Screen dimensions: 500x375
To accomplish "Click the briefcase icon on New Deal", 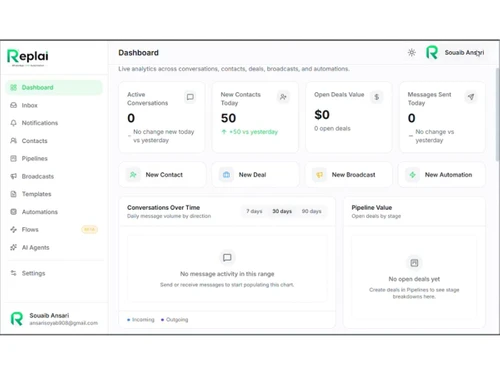I will click(x=226, y=175).
